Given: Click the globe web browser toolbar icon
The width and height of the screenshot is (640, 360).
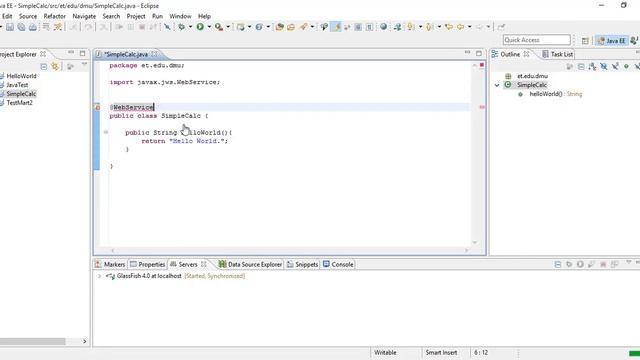Looking at the screenshot, I should pyautogui.click(x=383, y=27).
